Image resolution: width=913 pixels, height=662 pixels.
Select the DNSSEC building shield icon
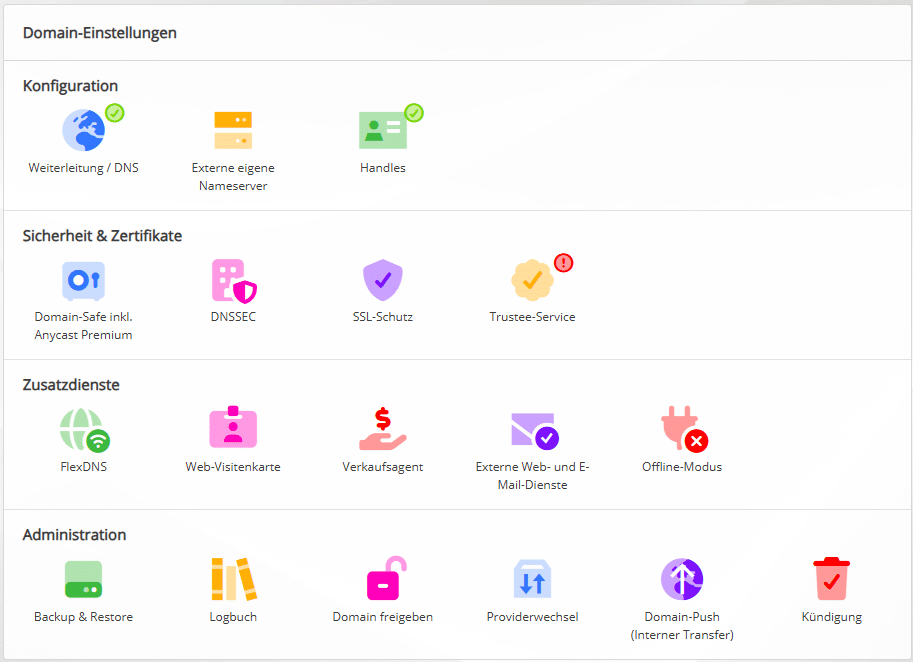click(x=233, y=281)
